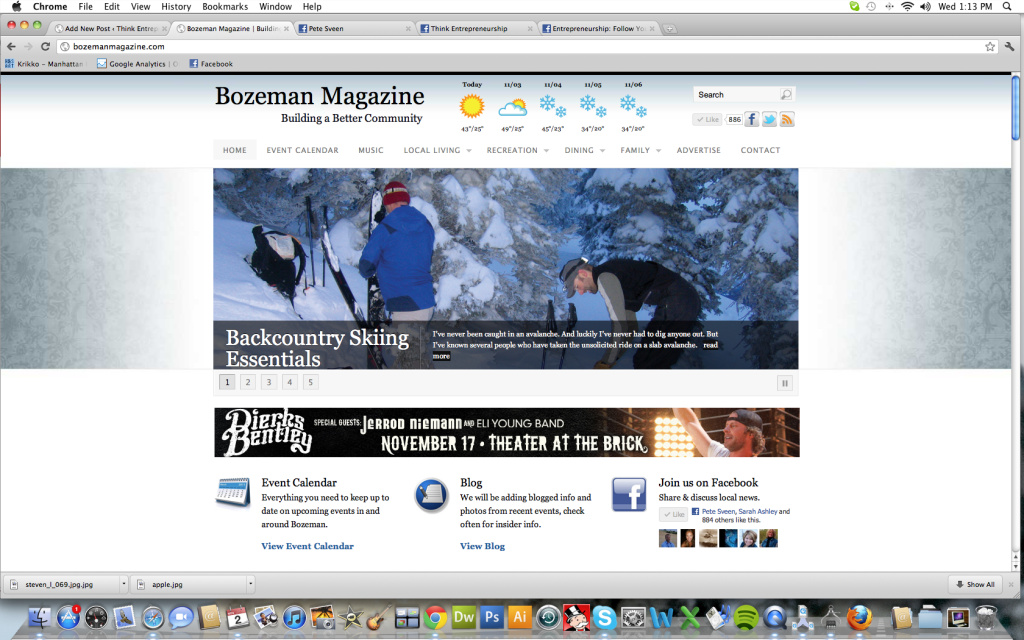Switch to Add New Post tab

pos(110,29)
